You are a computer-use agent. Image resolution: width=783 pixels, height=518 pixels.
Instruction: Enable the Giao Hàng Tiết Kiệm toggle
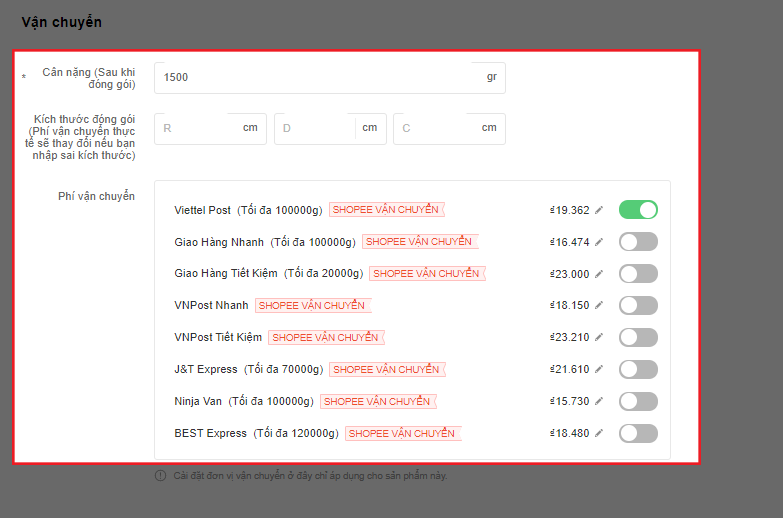[638, 274]
